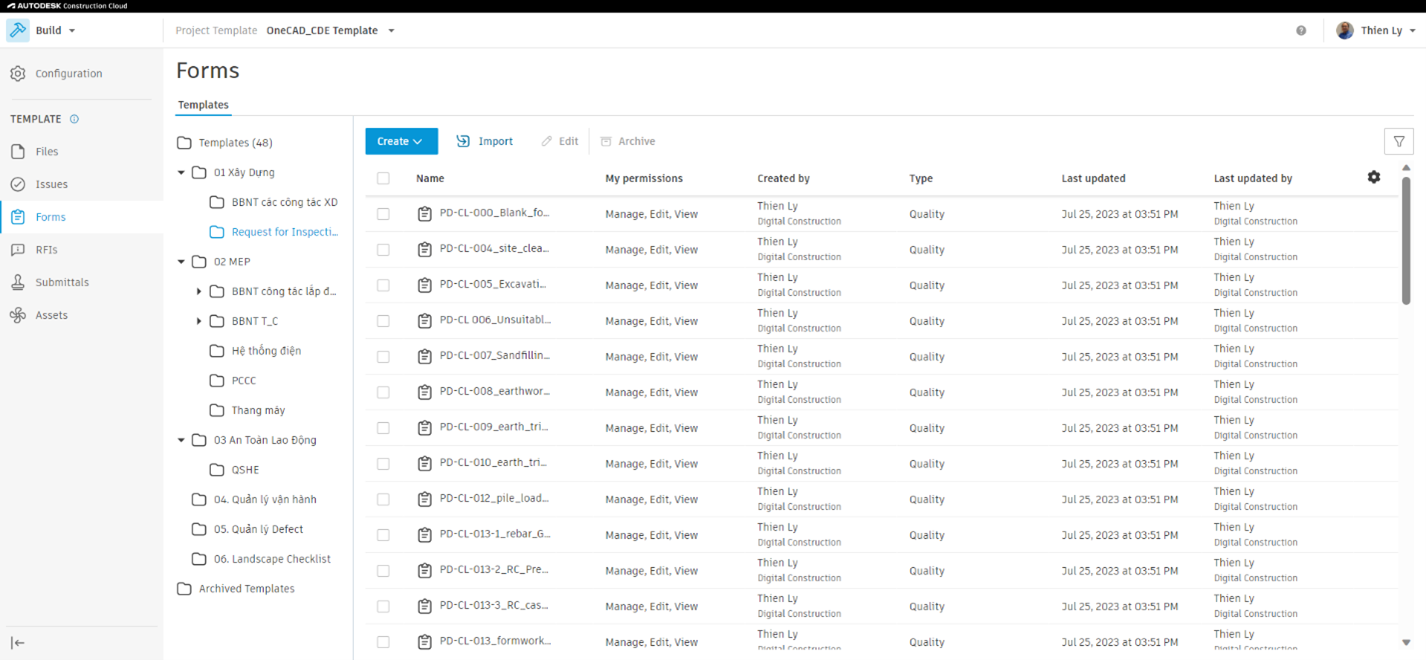Click the form list vertical scrollbar

click(x=1406, y=240)
